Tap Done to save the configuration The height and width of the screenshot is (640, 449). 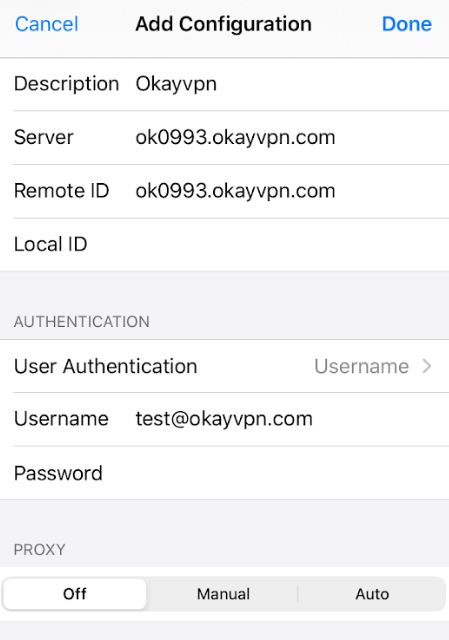[407, 24]
